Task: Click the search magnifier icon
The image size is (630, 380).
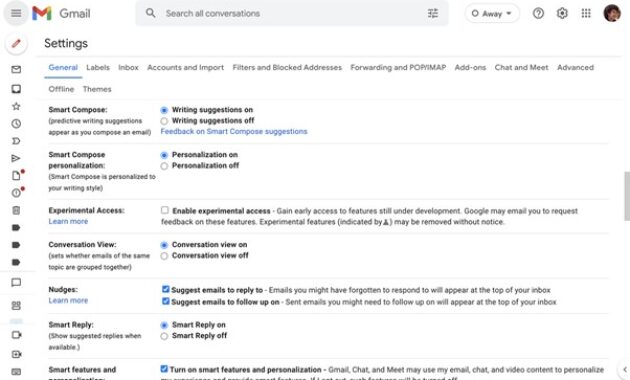Action: pyautogui.click(x=151, y=13)
